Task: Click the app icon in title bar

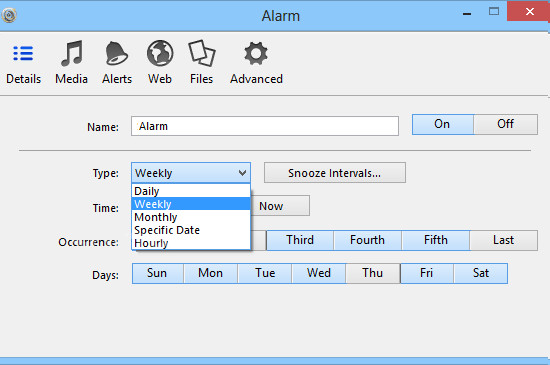Action: 9,15
